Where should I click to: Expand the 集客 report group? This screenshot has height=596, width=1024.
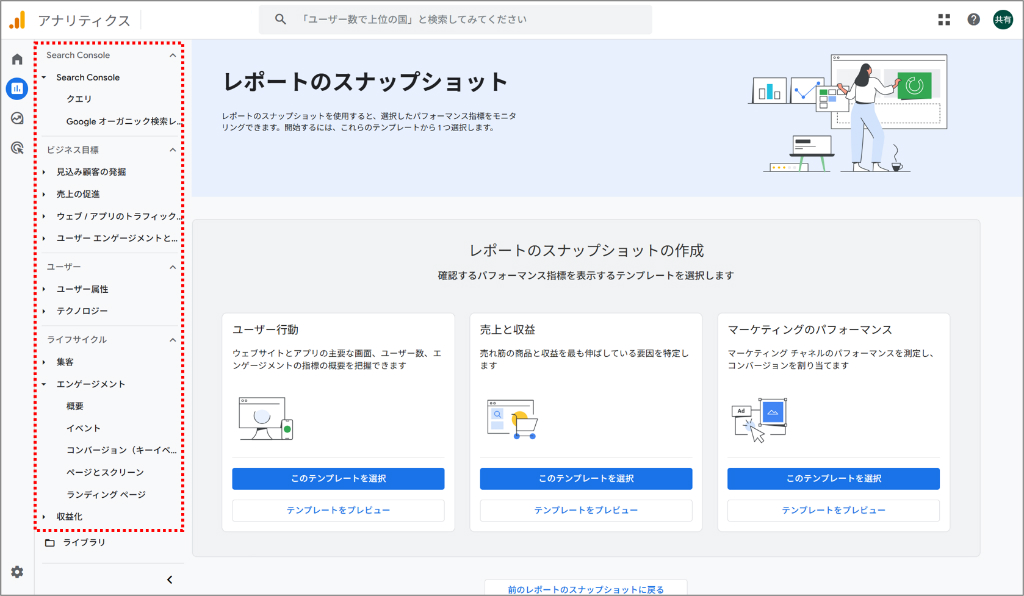click(x=42, y=361)
